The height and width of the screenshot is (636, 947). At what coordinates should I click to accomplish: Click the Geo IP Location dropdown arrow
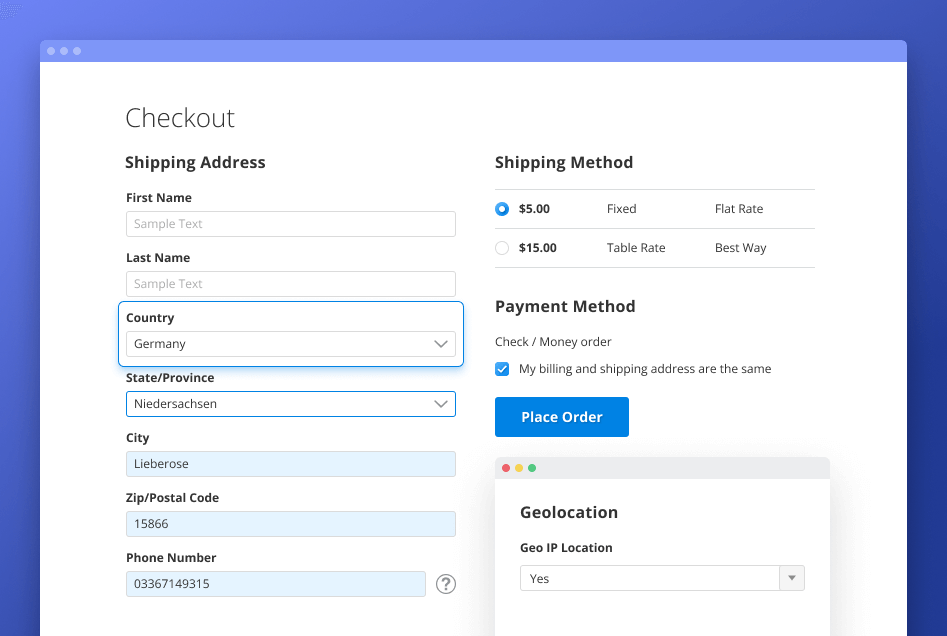[791, 577]
